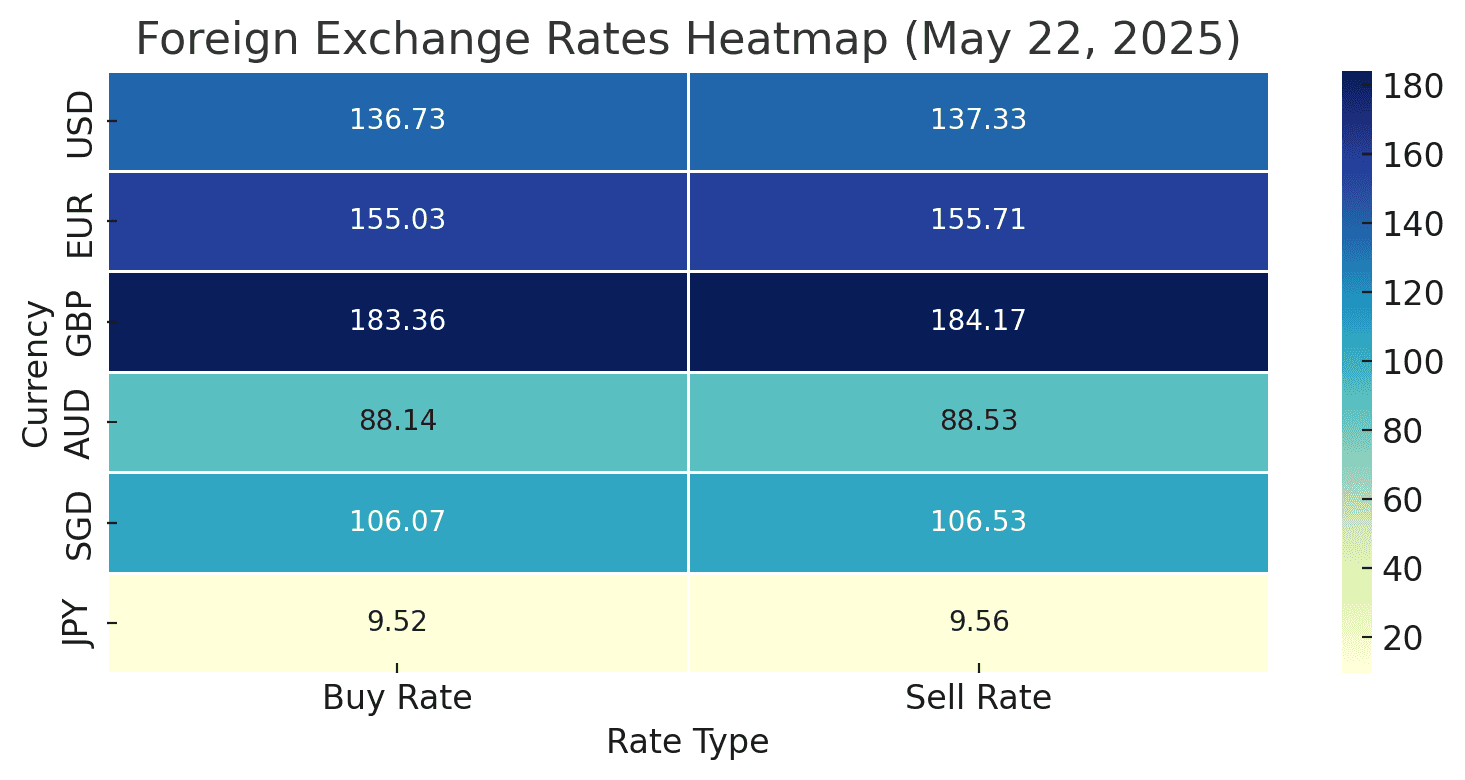Select the SGD Sell Rate cell 106.53
This screenshot has width=1465, height=780.
(978, 522)
